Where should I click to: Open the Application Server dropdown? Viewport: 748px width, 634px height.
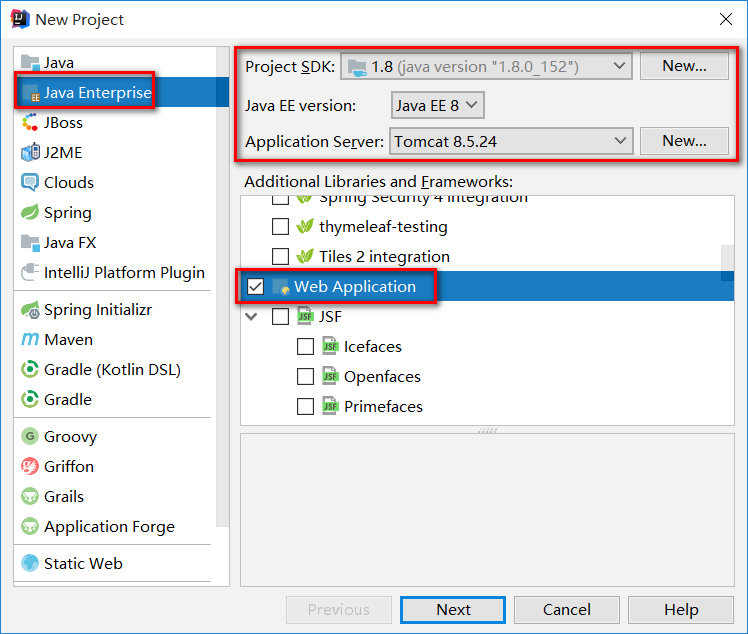pos(511,141)
